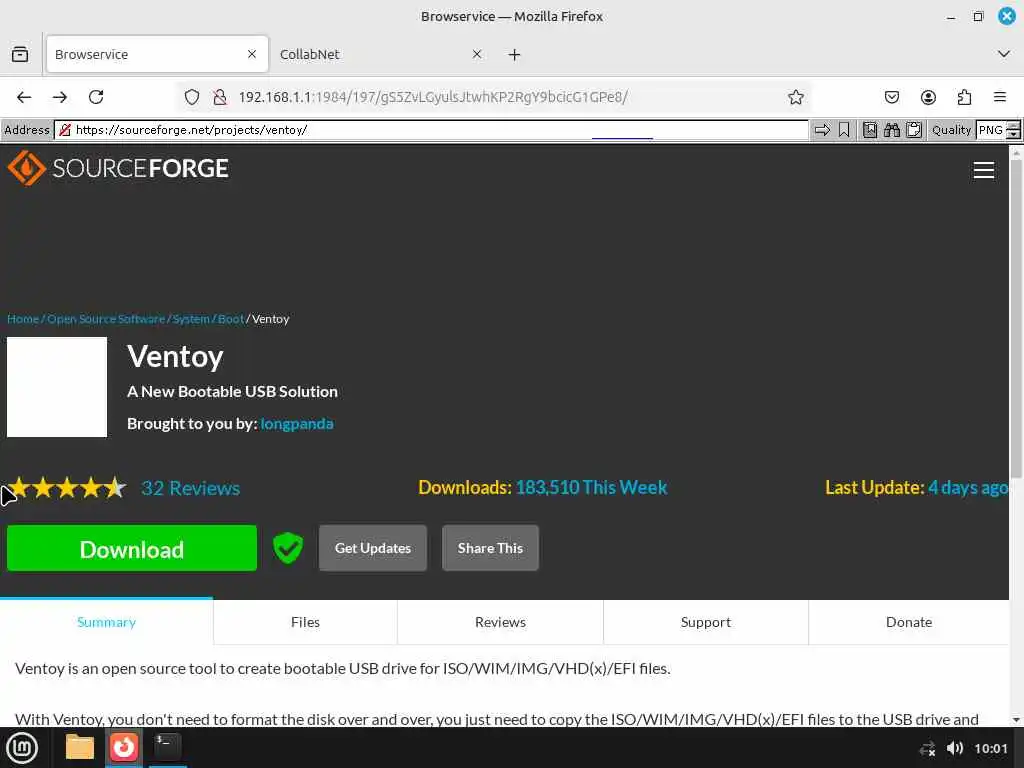Open the extensions puzzle-piece icon

(x=964, y=97)
